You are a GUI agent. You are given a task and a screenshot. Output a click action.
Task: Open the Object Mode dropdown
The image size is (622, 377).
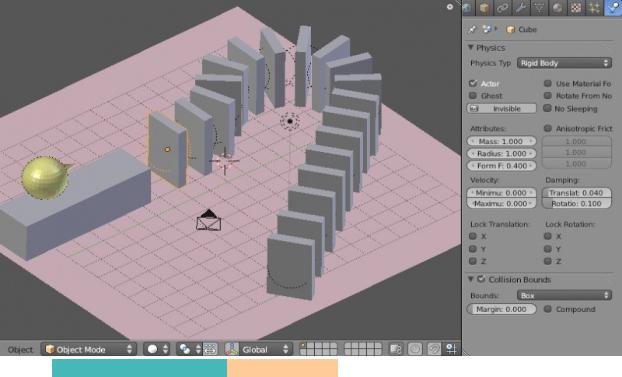click(x=89, y=349)
